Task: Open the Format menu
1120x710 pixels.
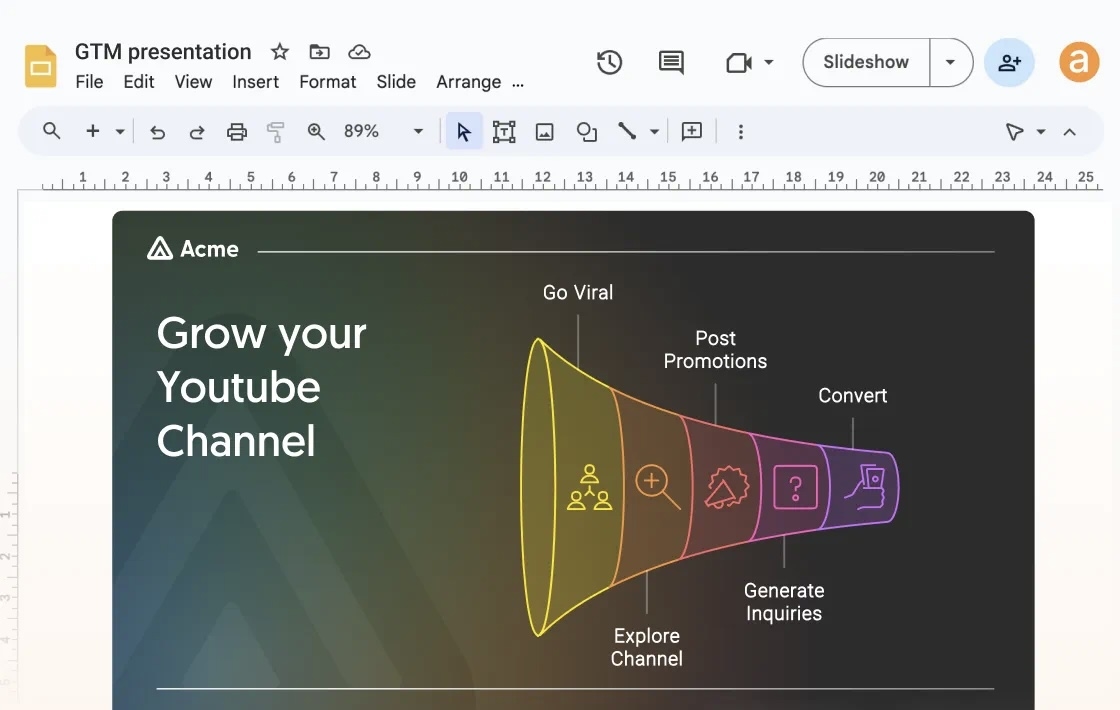Action: click(x=327, y=82)
